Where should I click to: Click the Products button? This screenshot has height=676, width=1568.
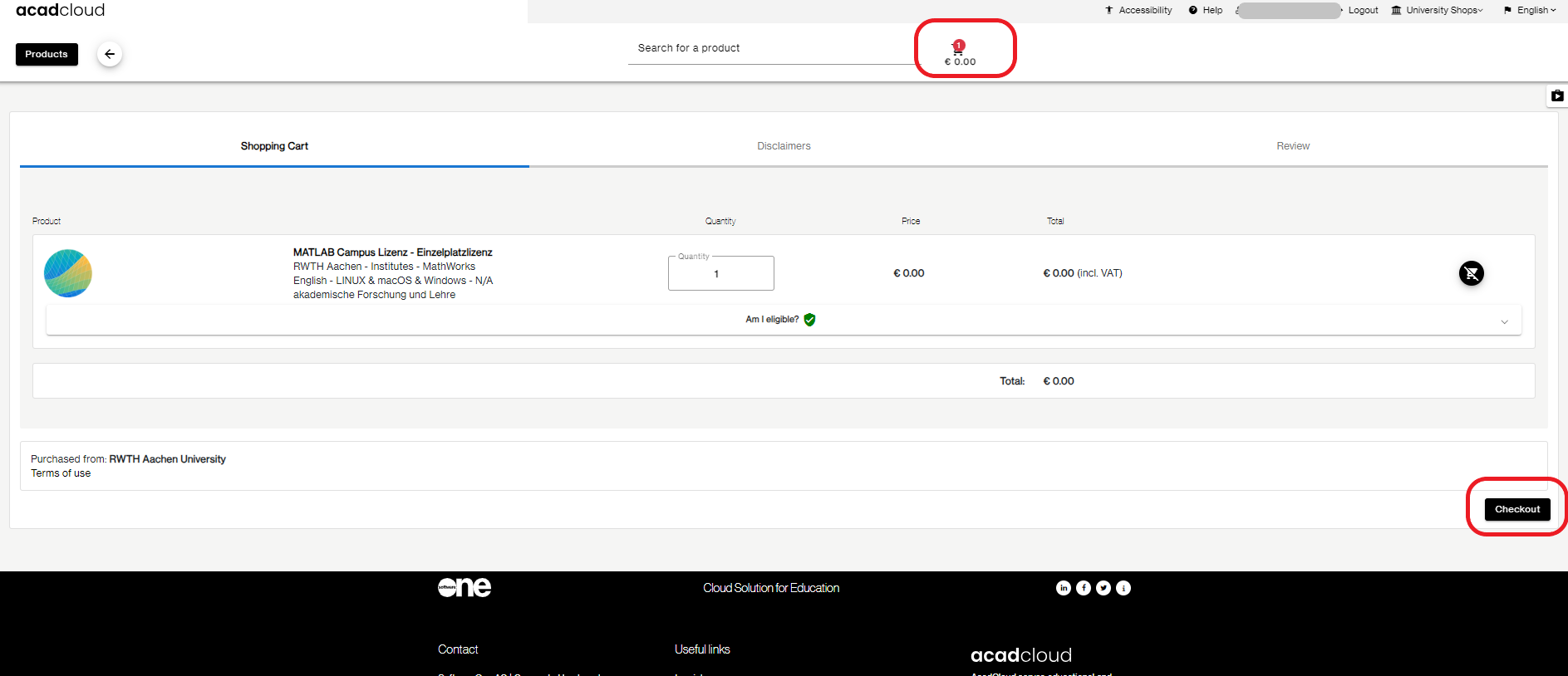[47, 54]
